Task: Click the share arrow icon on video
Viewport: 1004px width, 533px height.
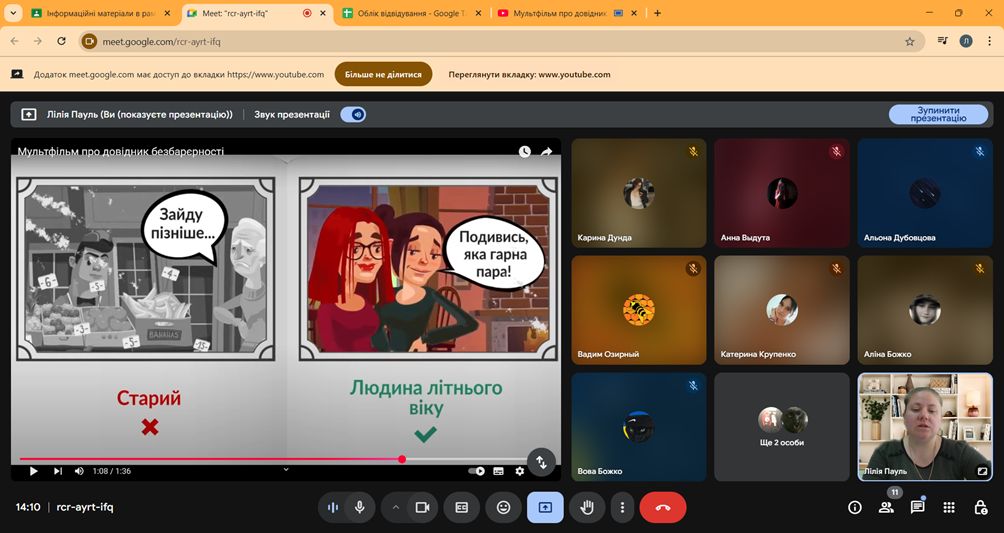Action: (546, 152)
